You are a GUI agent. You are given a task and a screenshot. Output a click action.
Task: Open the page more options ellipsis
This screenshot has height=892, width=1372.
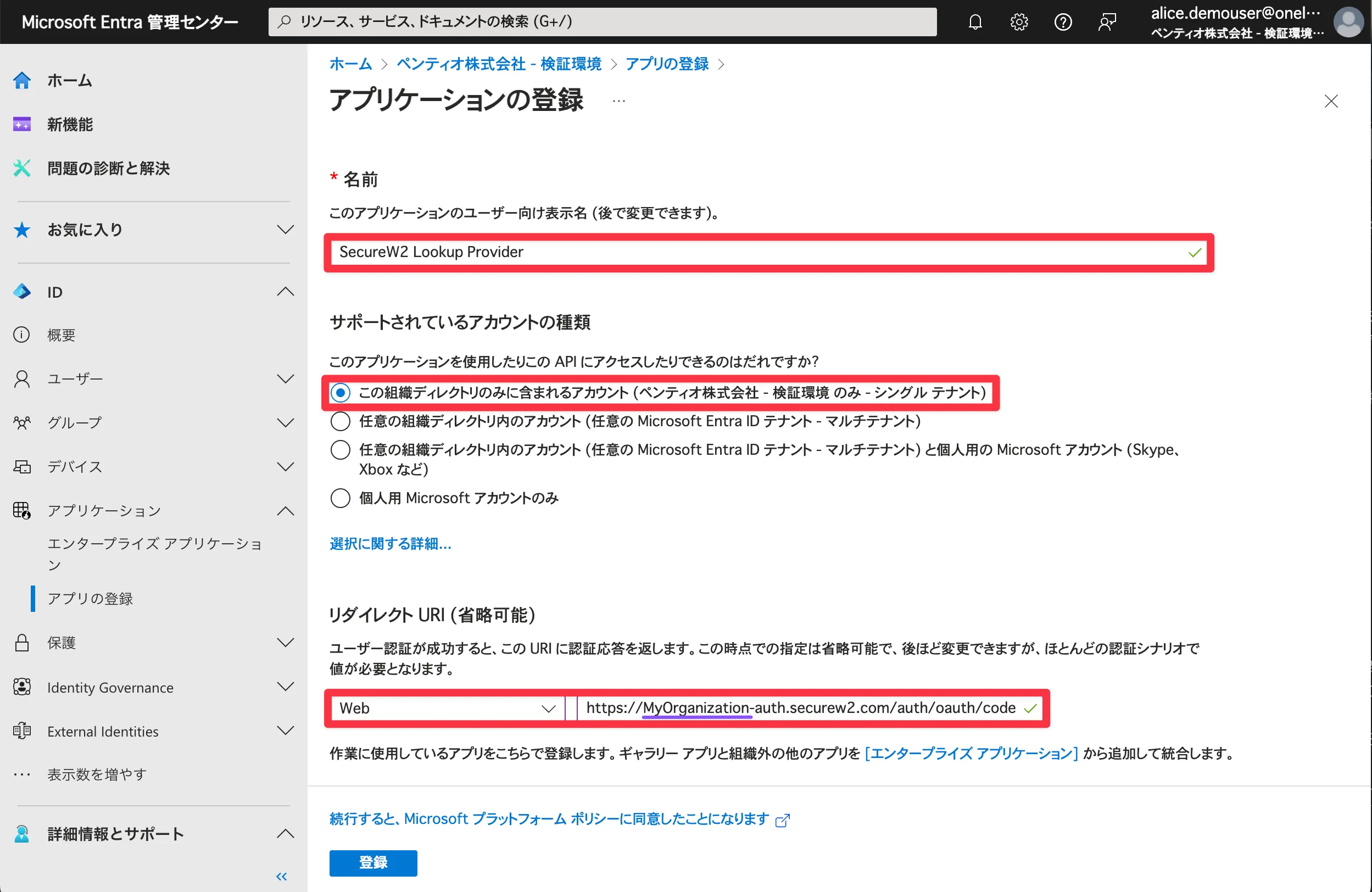618,101
